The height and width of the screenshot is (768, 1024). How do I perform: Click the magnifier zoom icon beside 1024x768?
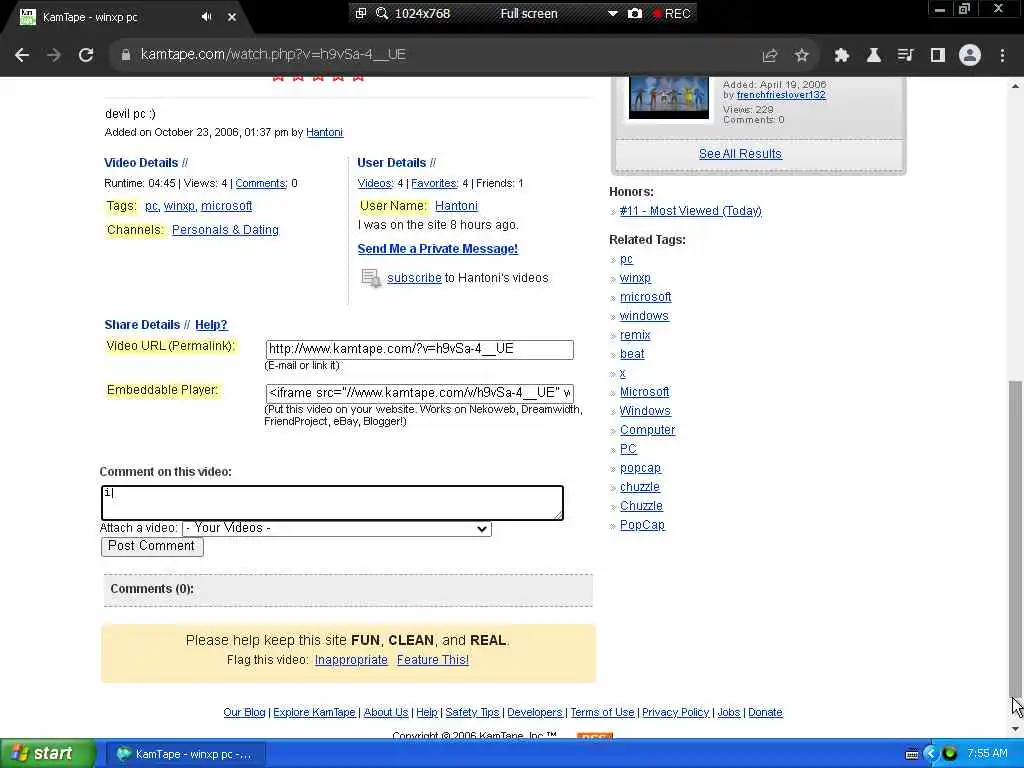point(382,13)
